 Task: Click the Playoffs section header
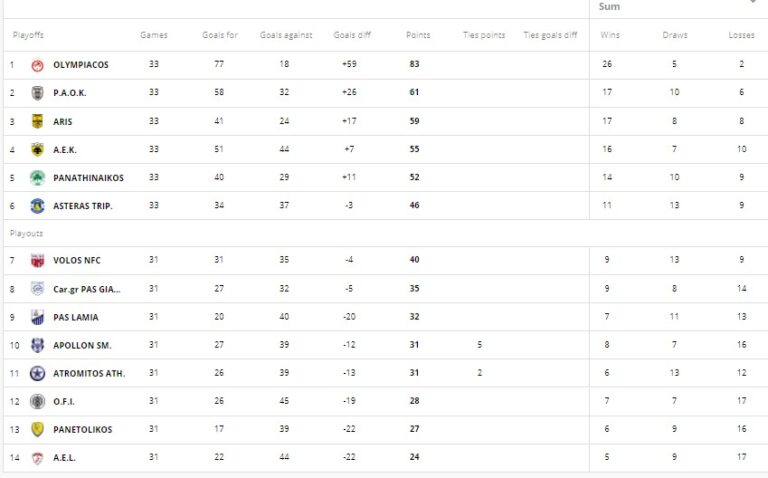point(28,35)
